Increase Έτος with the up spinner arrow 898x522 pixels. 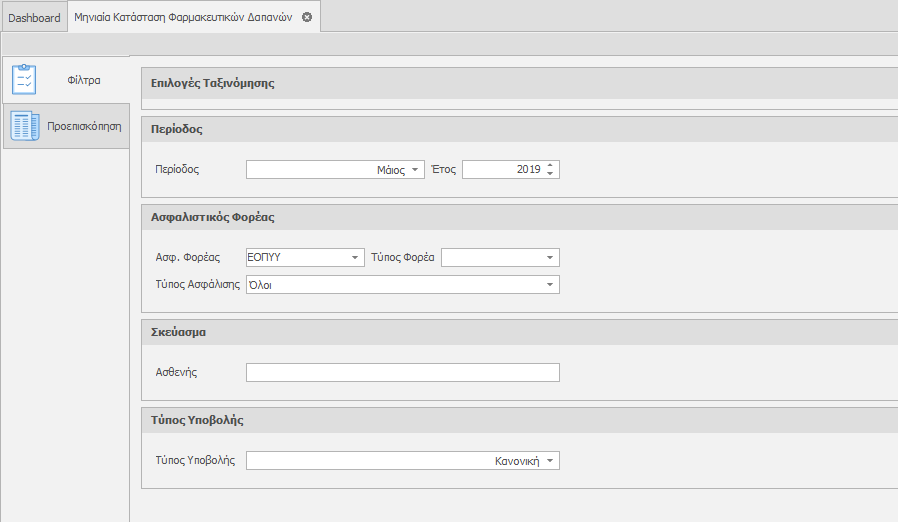(550, 165)
